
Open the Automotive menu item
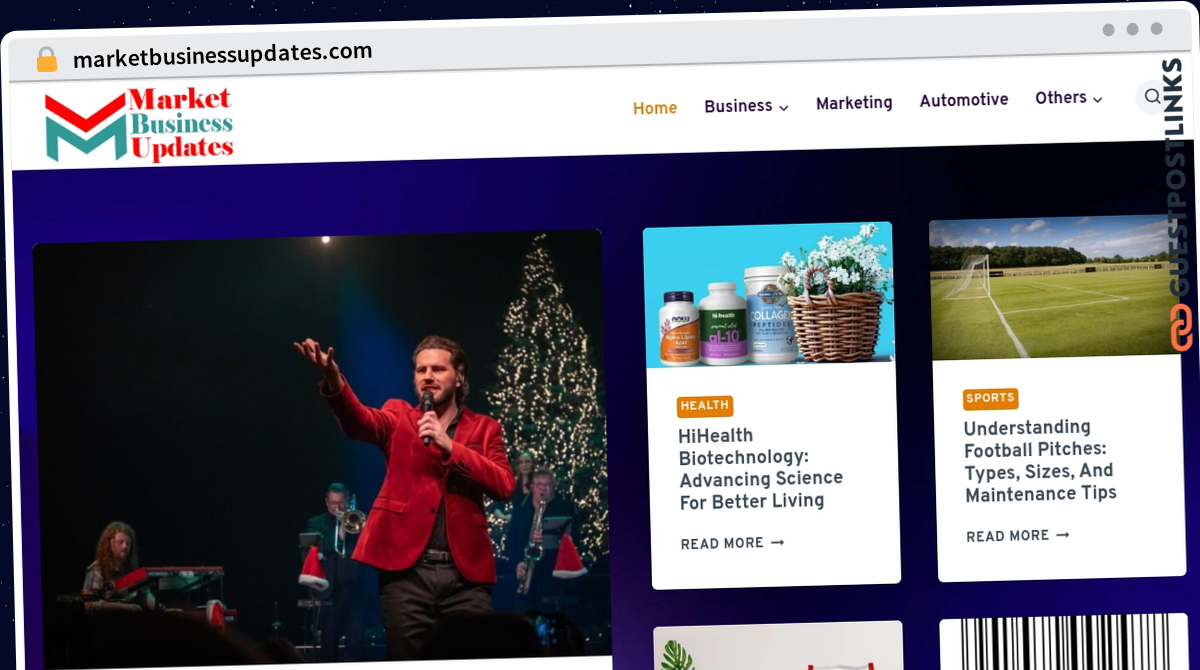(964, 100)
